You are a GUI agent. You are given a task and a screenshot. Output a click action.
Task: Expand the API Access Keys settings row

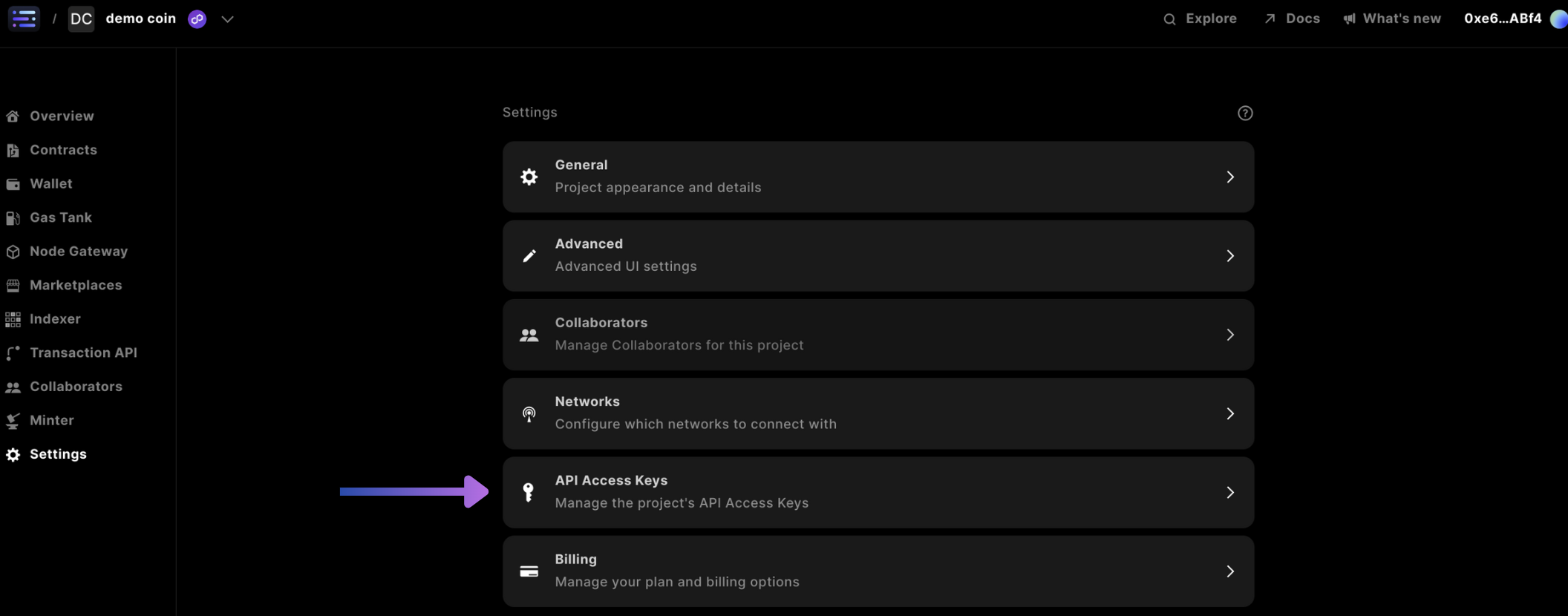coord(1229,492)
